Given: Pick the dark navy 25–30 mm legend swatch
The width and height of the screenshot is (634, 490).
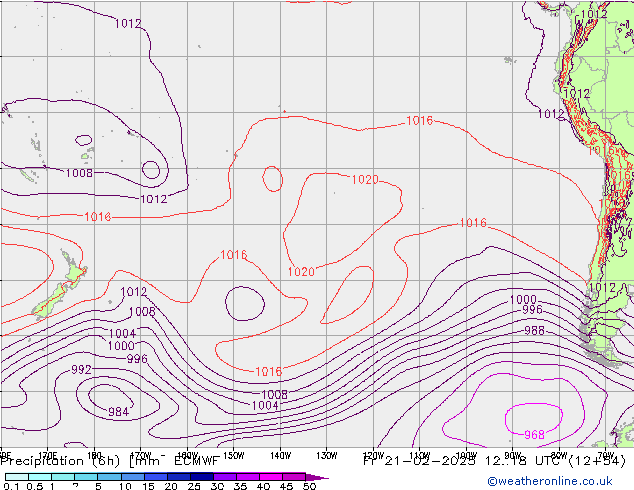Looking at the screenshot, I should click(x=202, y=477).
